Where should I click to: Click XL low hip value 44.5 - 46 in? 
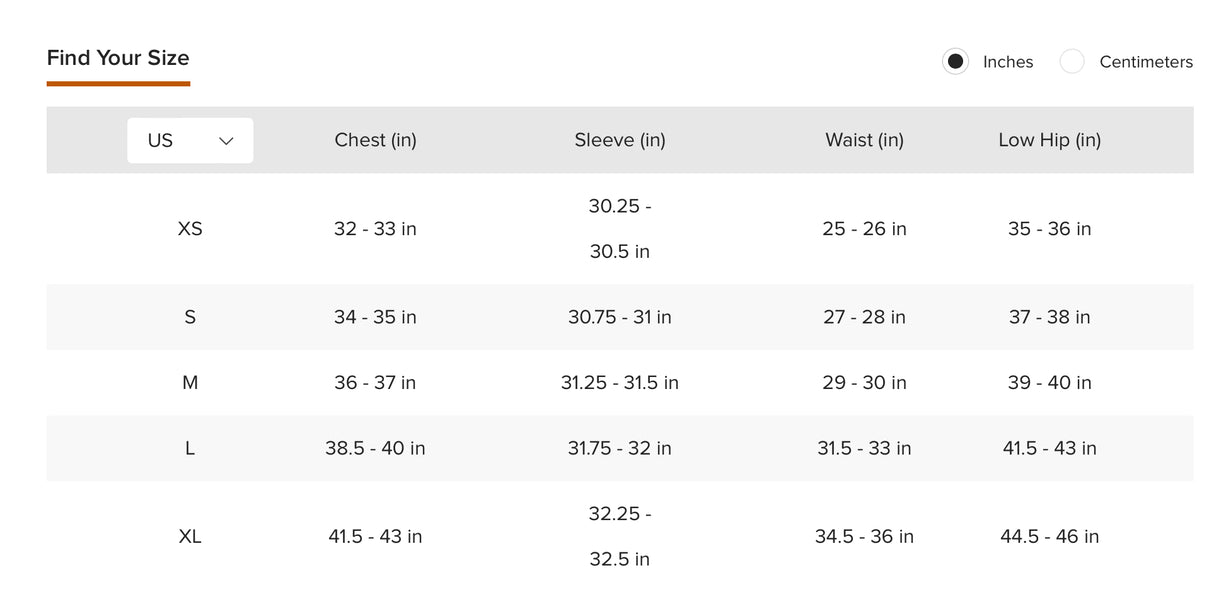point(1049,537)
